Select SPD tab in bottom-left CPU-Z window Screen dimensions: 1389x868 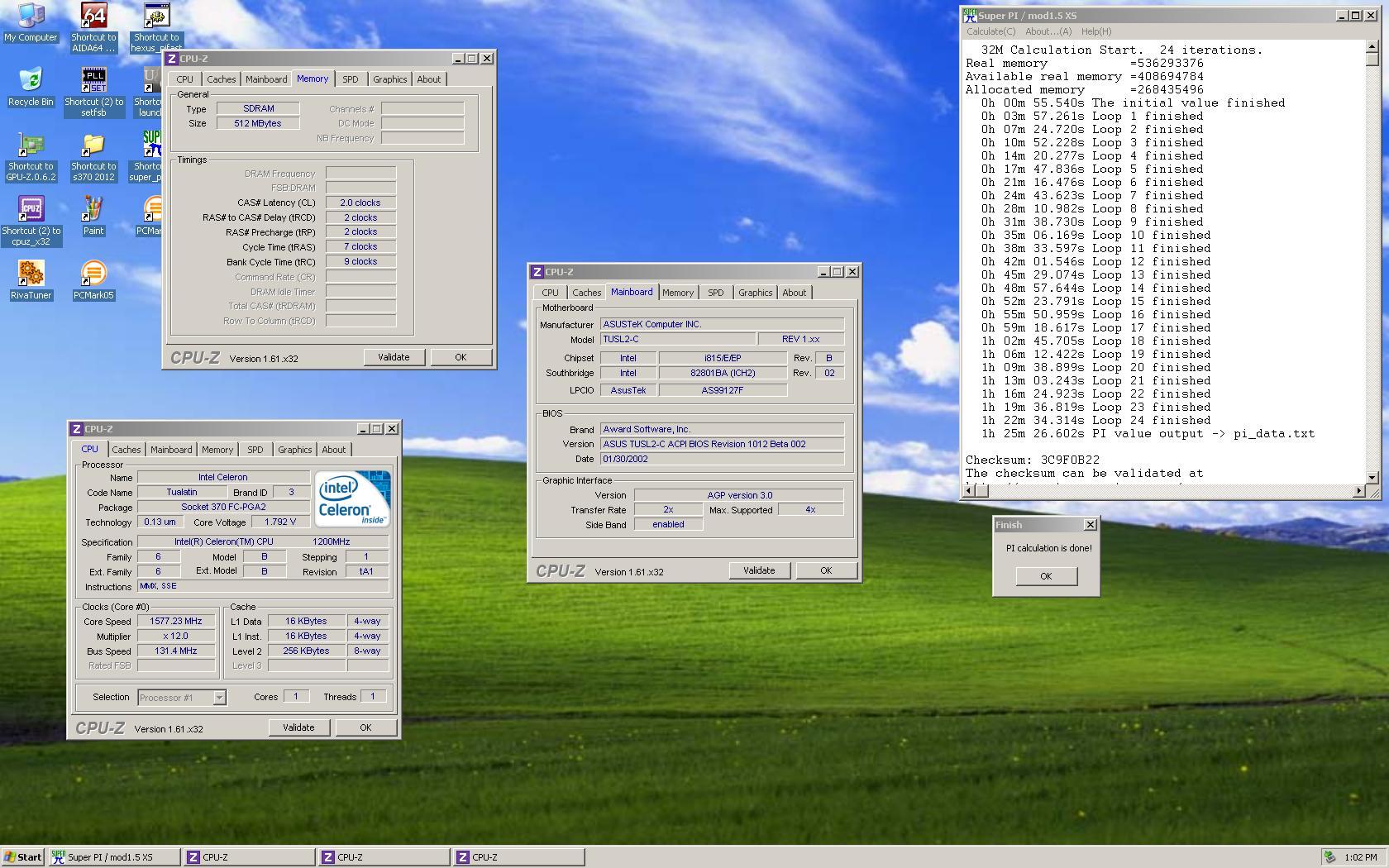[x=255, y=450]
